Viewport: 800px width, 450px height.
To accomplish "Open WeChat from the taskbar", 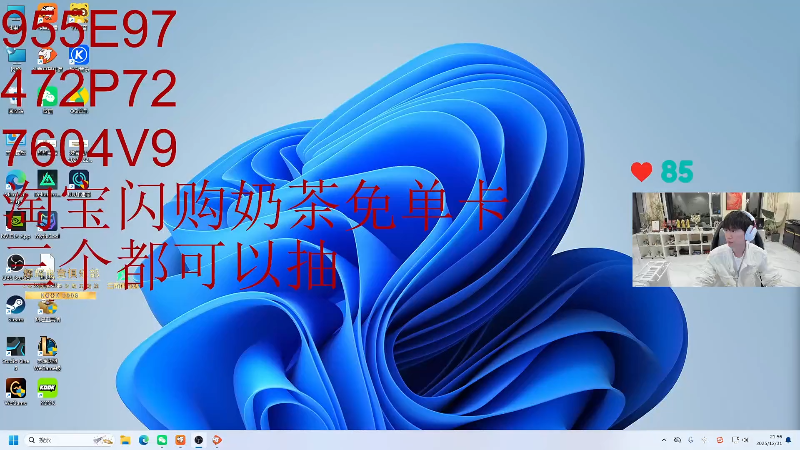I will tap(162, 440).
